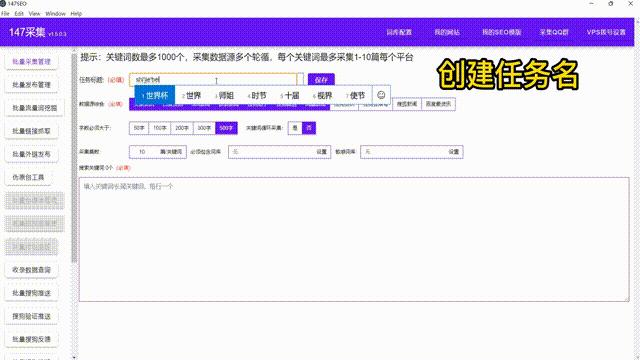640x360 pixels.
Task: Open 批量外链发布 in the sidebar
Action: point(31,154)
